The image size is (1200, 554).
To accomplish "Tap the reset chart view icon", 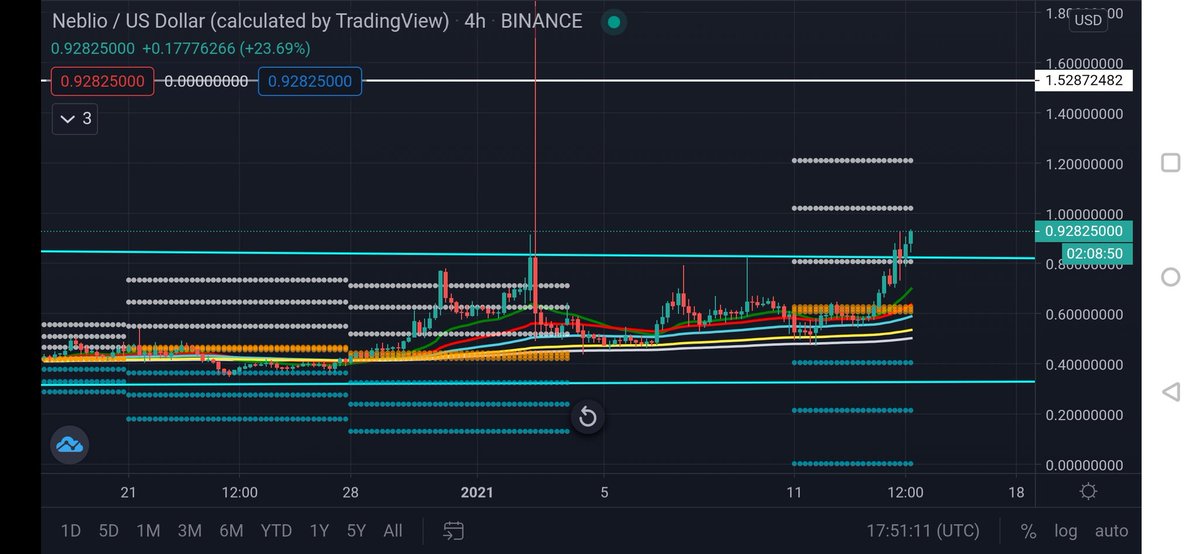I will 588,416.
